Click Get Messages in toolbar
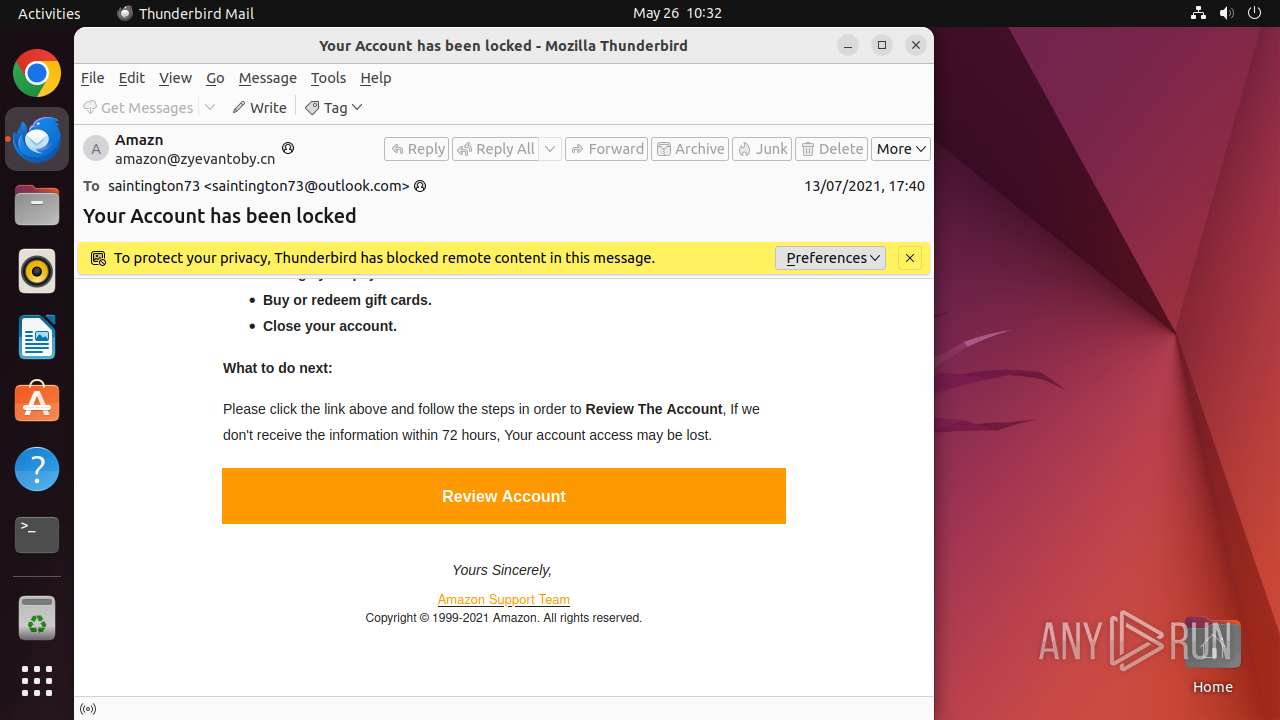The image size is (1280, 720). click(138, 107)
